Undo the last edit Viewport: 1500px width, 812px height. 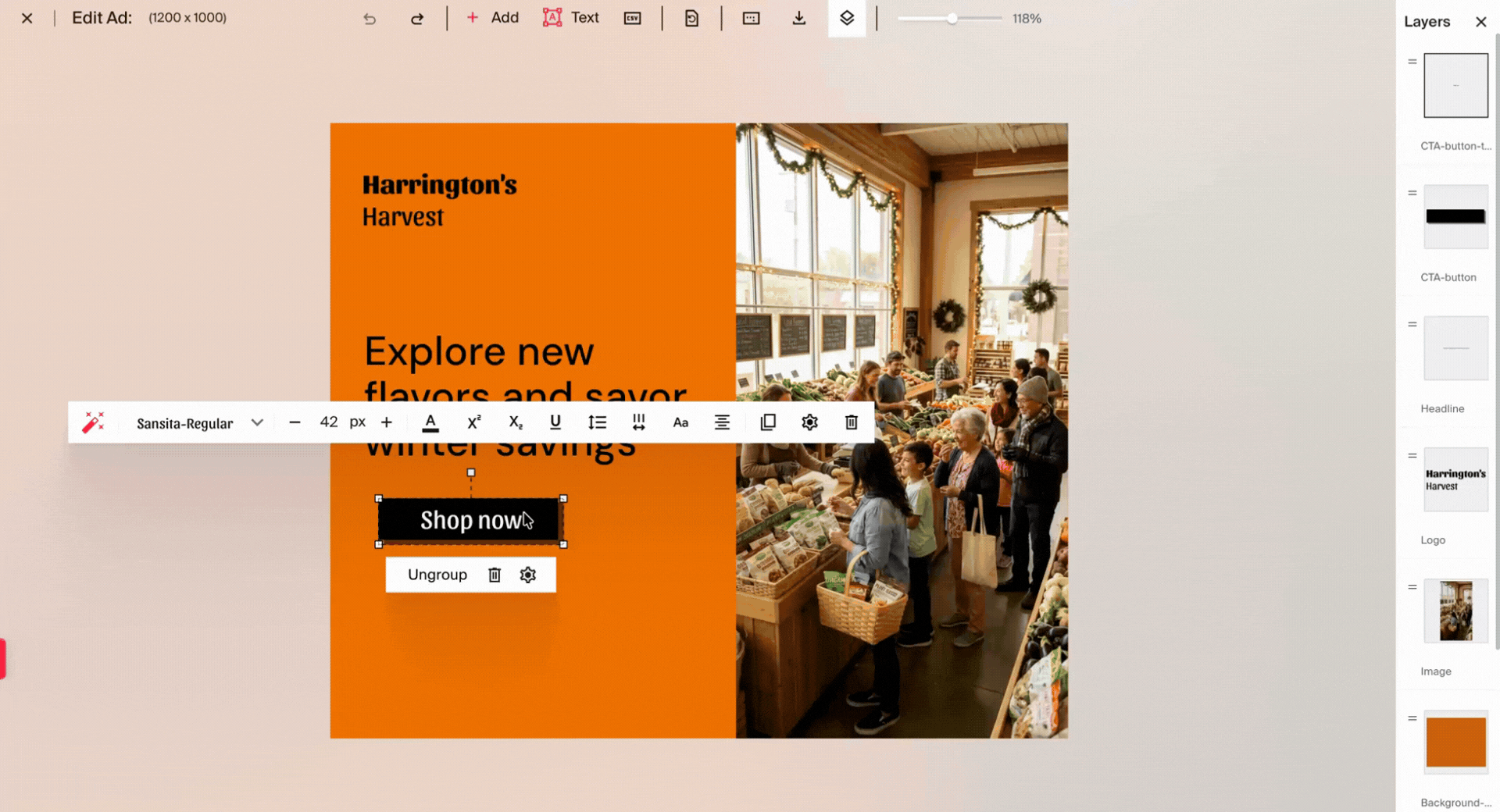click(370, 19)
